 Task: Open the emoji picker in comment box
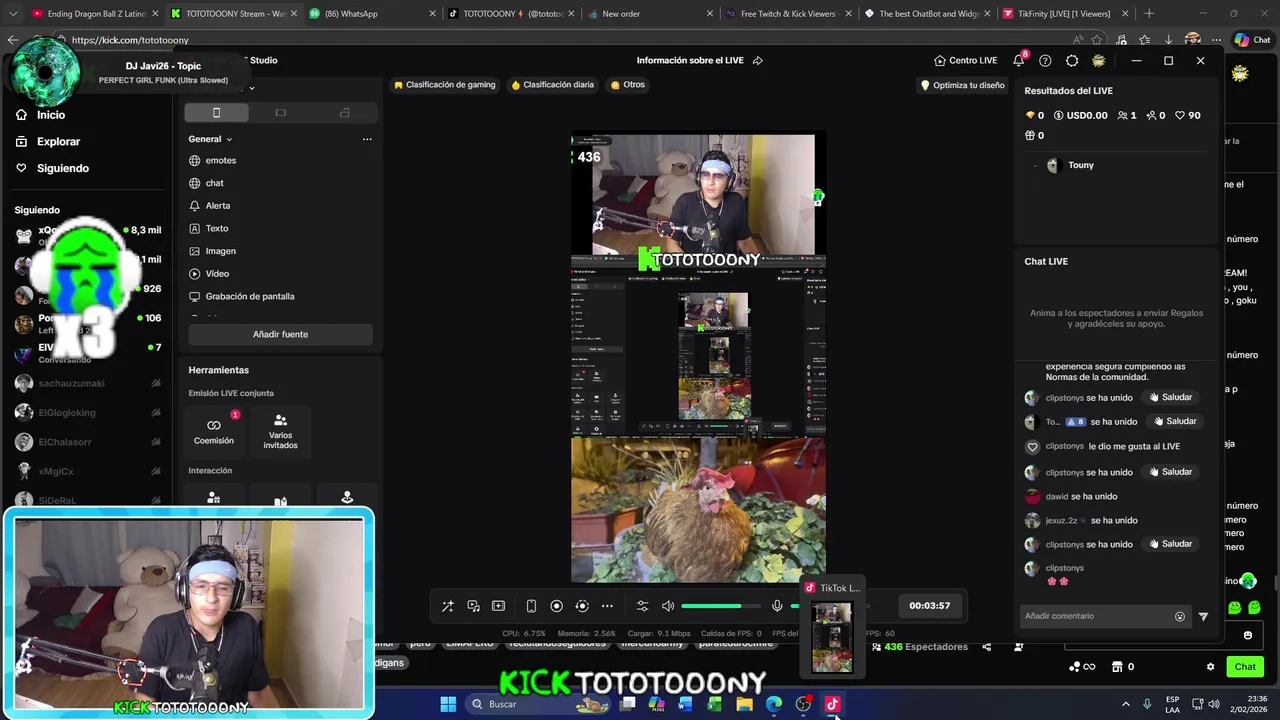(x=1180, y=616)
